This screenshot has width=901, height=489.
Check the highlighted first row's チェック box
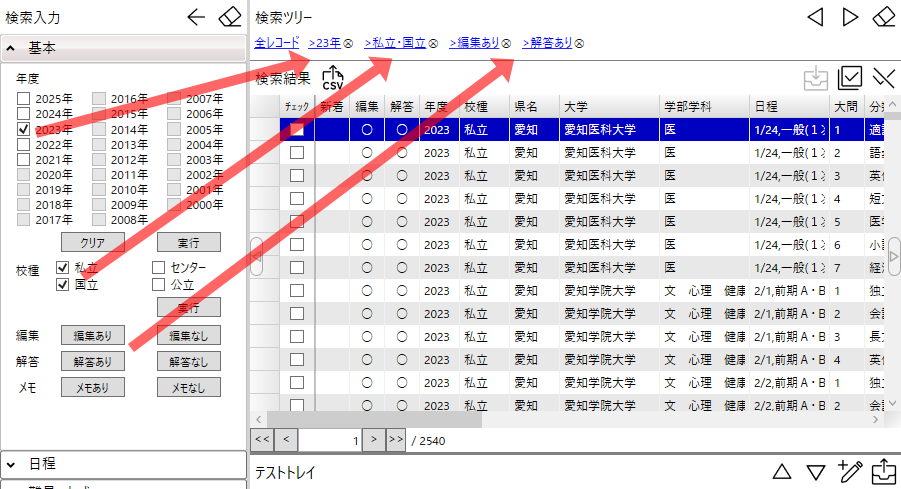[x=297, y=130]
